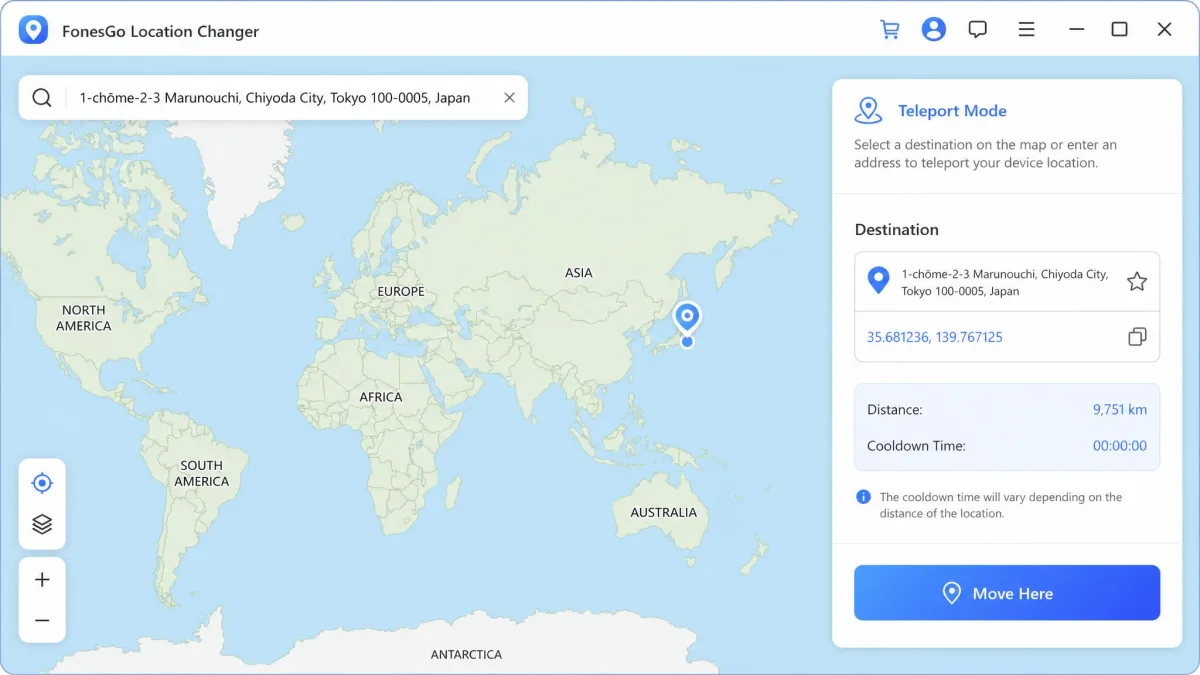
Task: Click the ASIA map label
Action: click(x=579, y=272)
